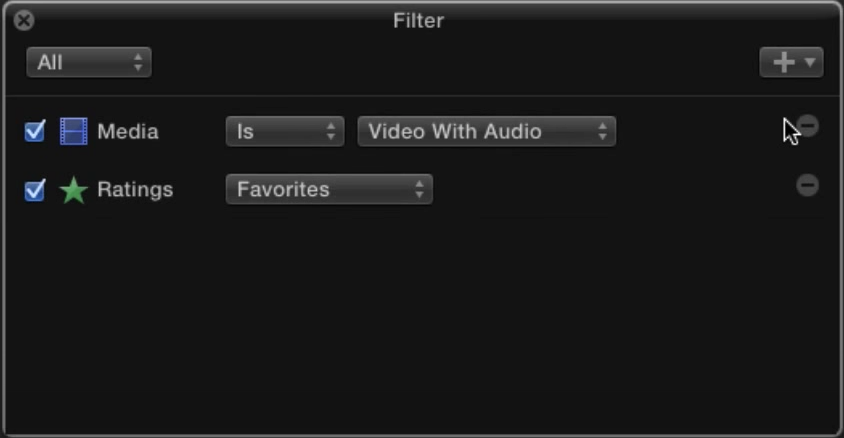Viewport: 844px width, 438px height.
Task: Expand the arrow beside the plus button
Action: 810,62
